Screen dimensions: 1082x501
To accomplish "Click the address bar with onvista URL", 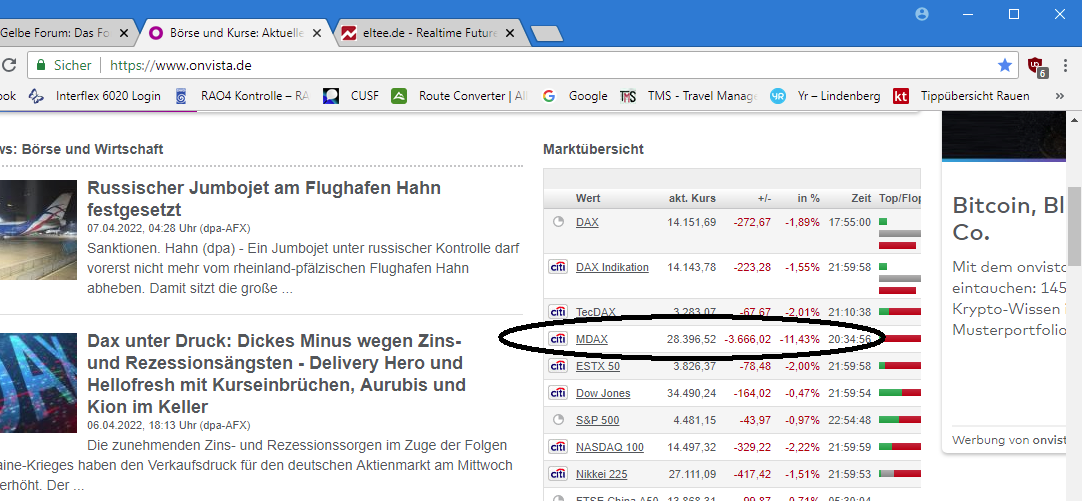I will coord(500,65).
